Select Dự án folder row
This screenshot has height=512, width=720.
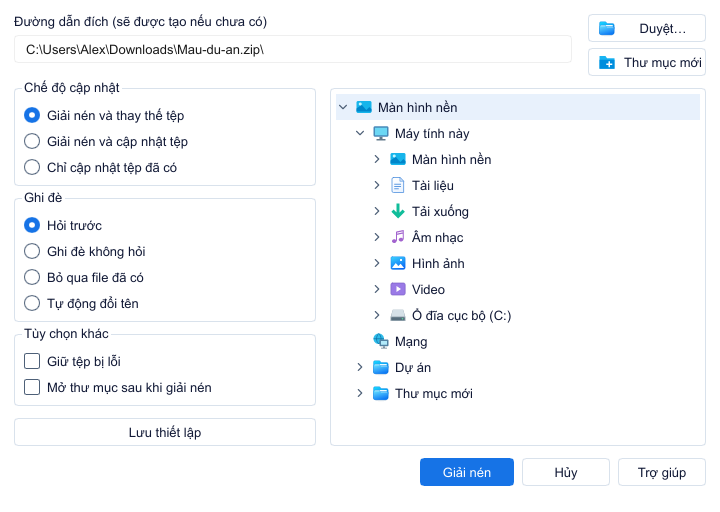click(518, 367)
